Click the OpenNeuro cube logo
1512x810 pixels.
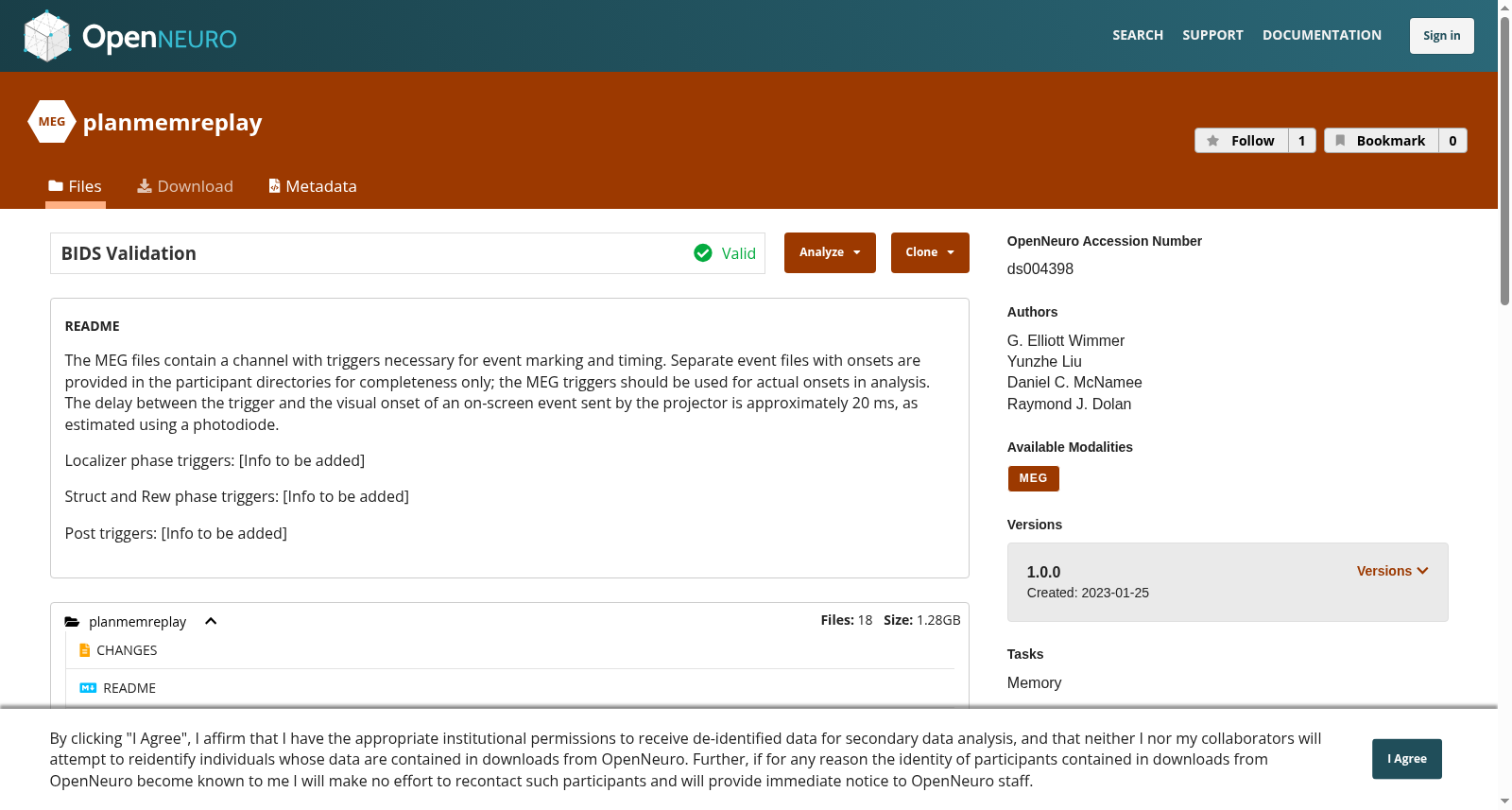coord(47,36)
